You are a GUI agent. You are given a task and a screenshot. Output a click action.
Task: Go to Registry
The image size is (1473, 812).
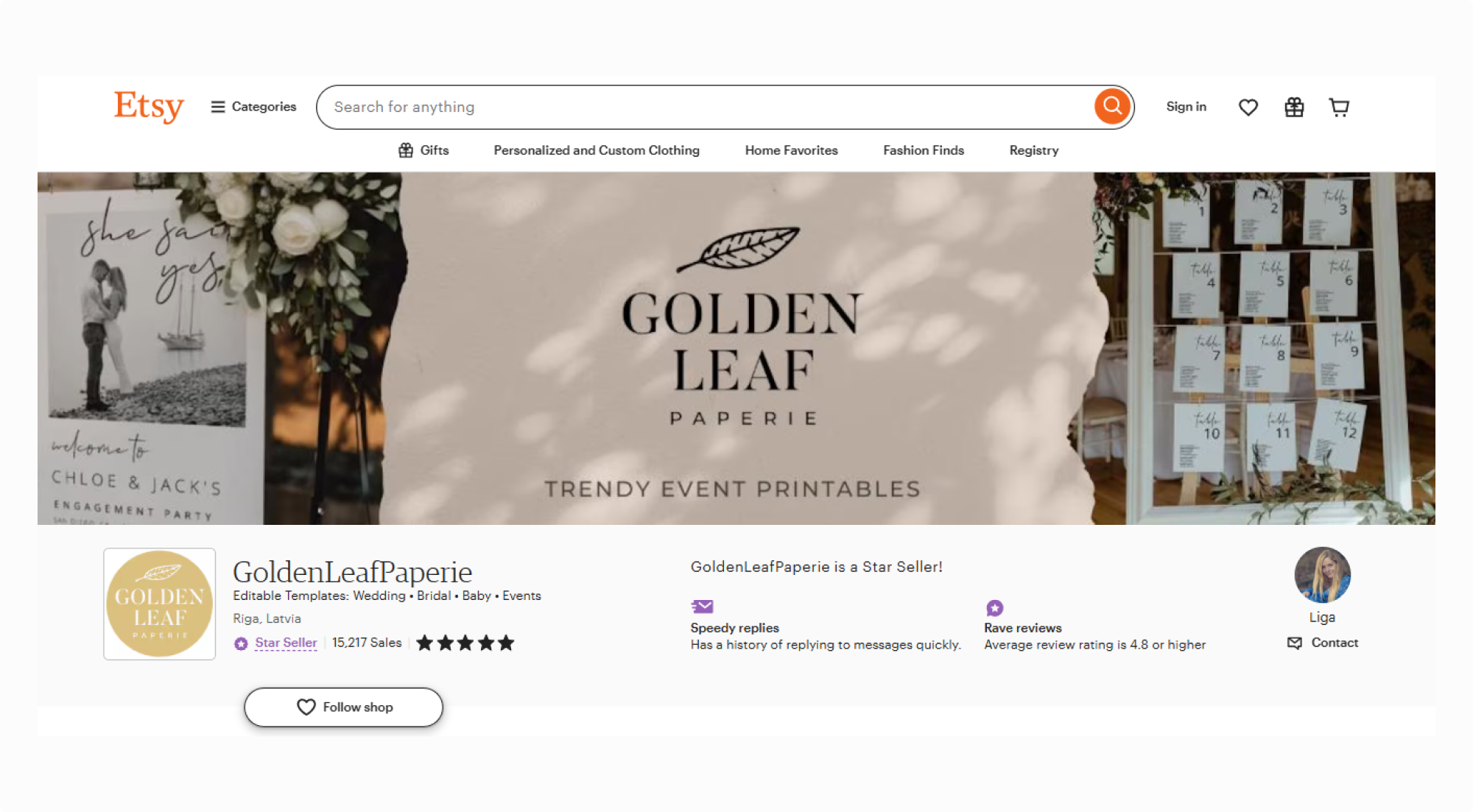coord(1034,150)
